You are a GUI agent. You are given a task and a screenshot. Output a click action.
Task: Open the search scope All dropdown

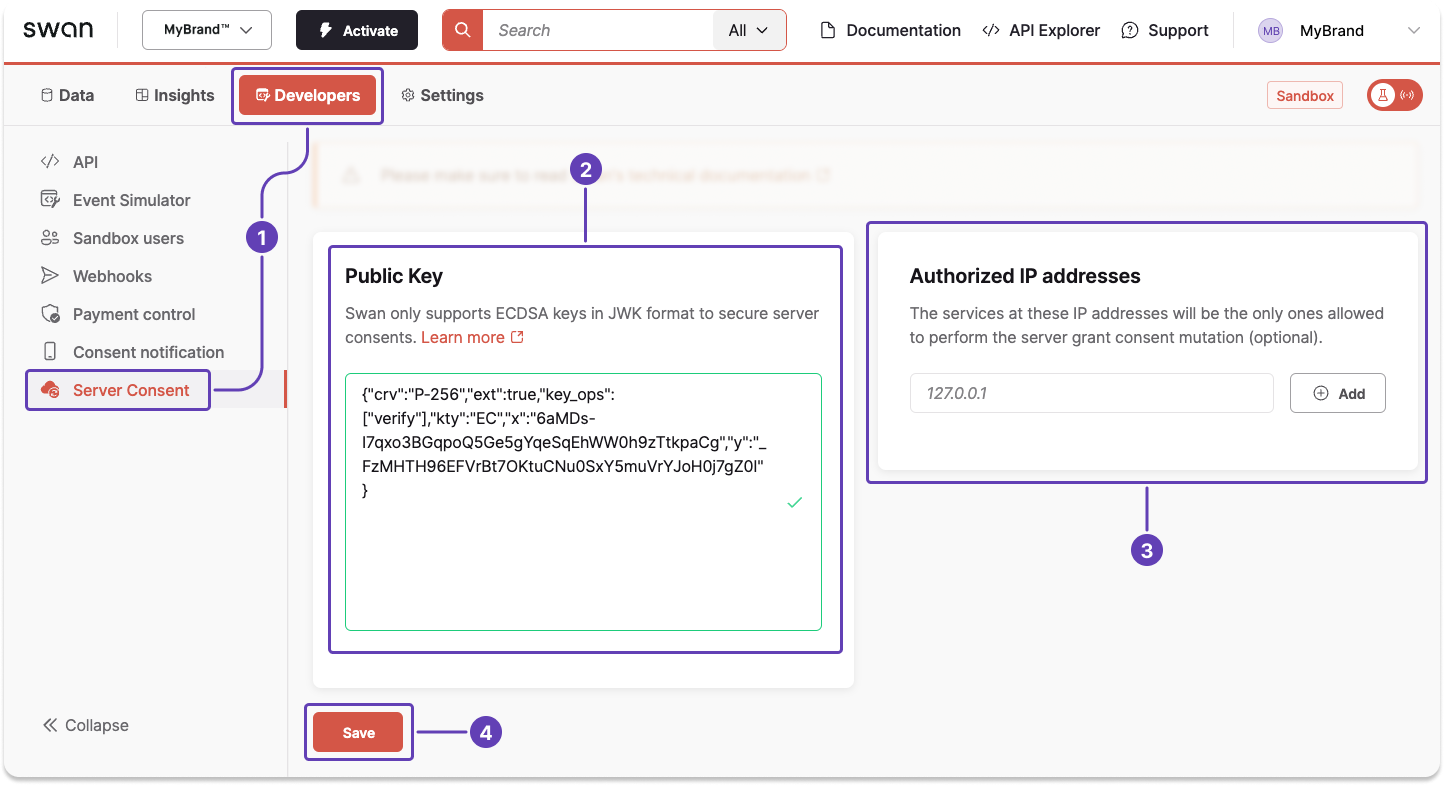click(749, 30)
